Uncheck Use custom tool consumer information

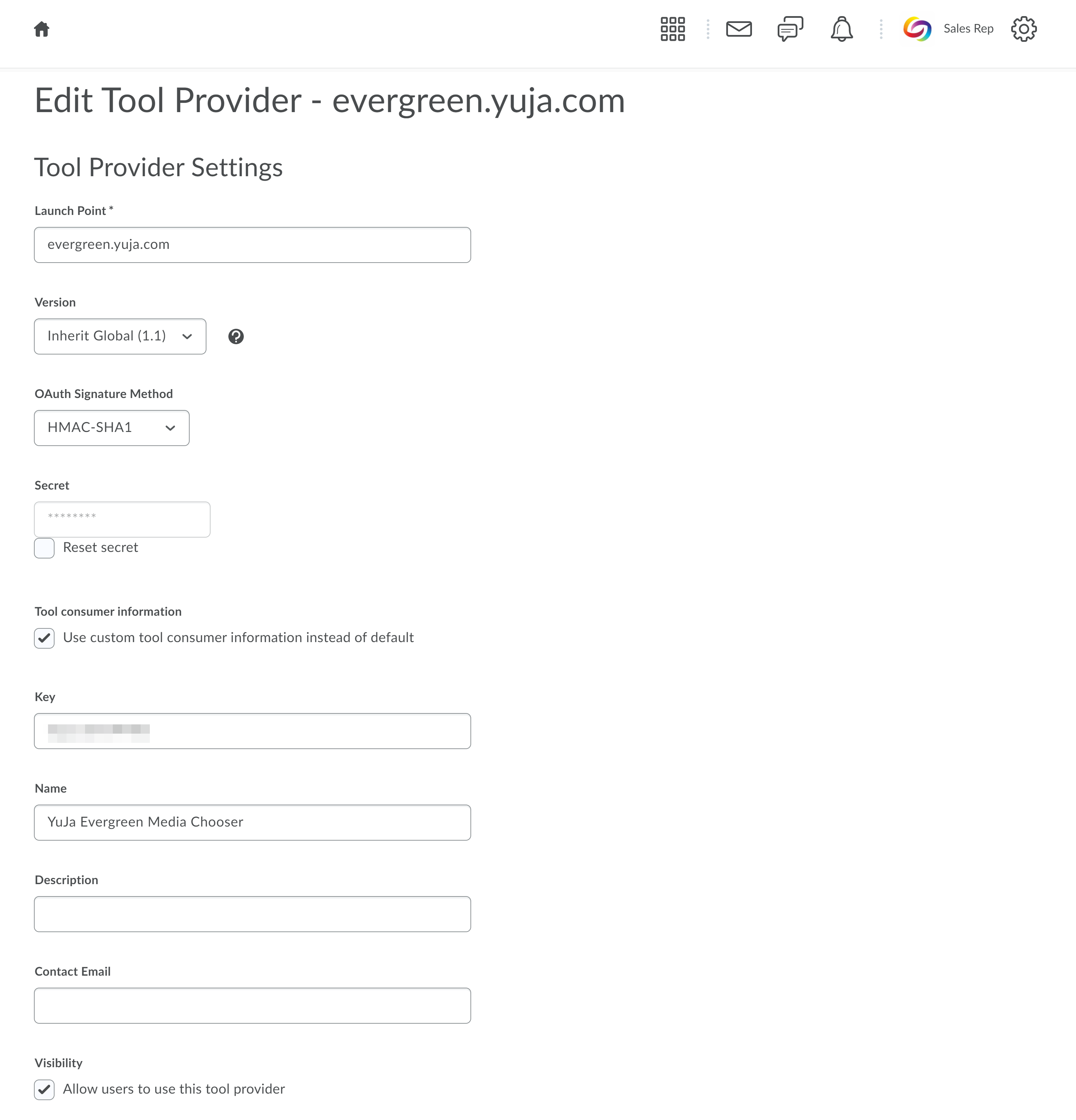coord(45,638)
